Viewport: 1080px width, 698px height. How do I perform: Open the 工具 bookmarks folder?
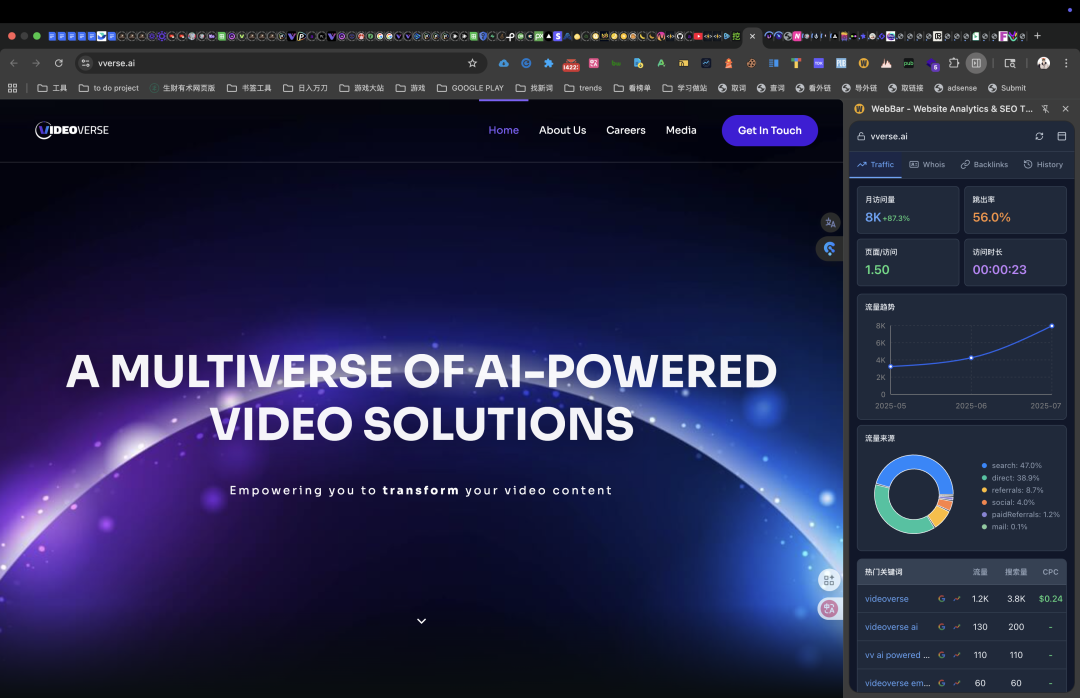[52, 88]
